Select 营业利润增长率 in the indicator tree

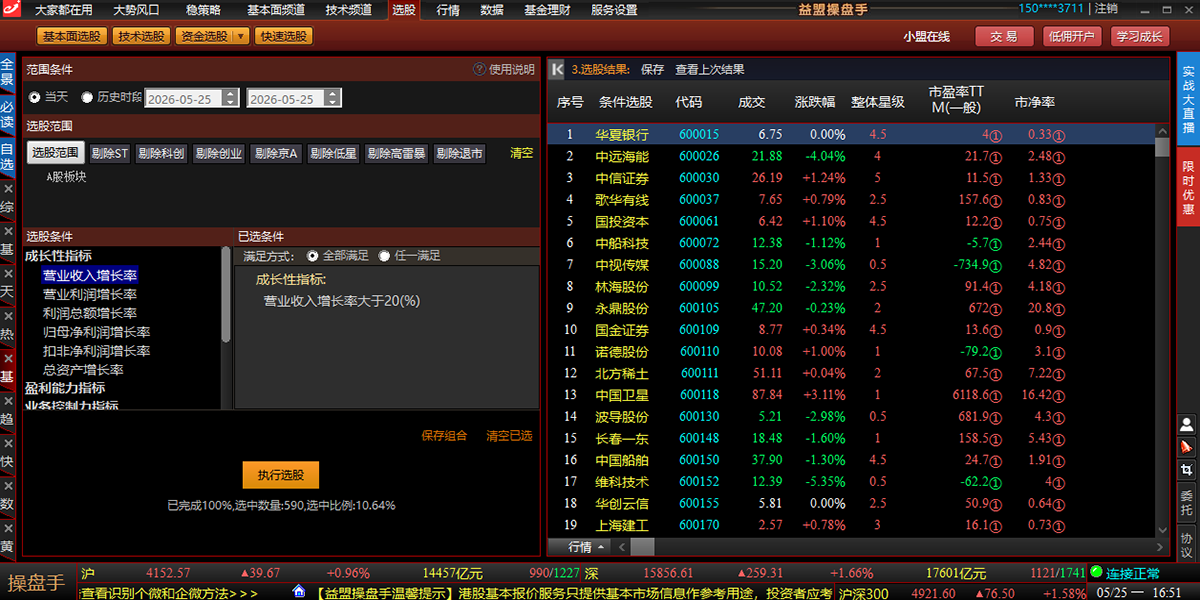[x=90, y=294]
